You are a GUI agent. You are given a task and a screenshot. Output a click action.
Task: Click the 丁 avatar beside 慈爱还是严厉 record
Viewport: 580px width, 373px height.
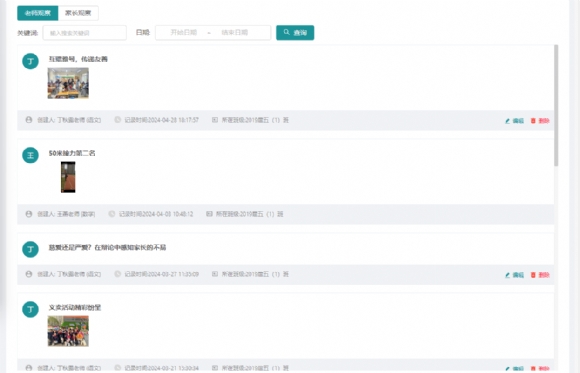click(30, 249)
